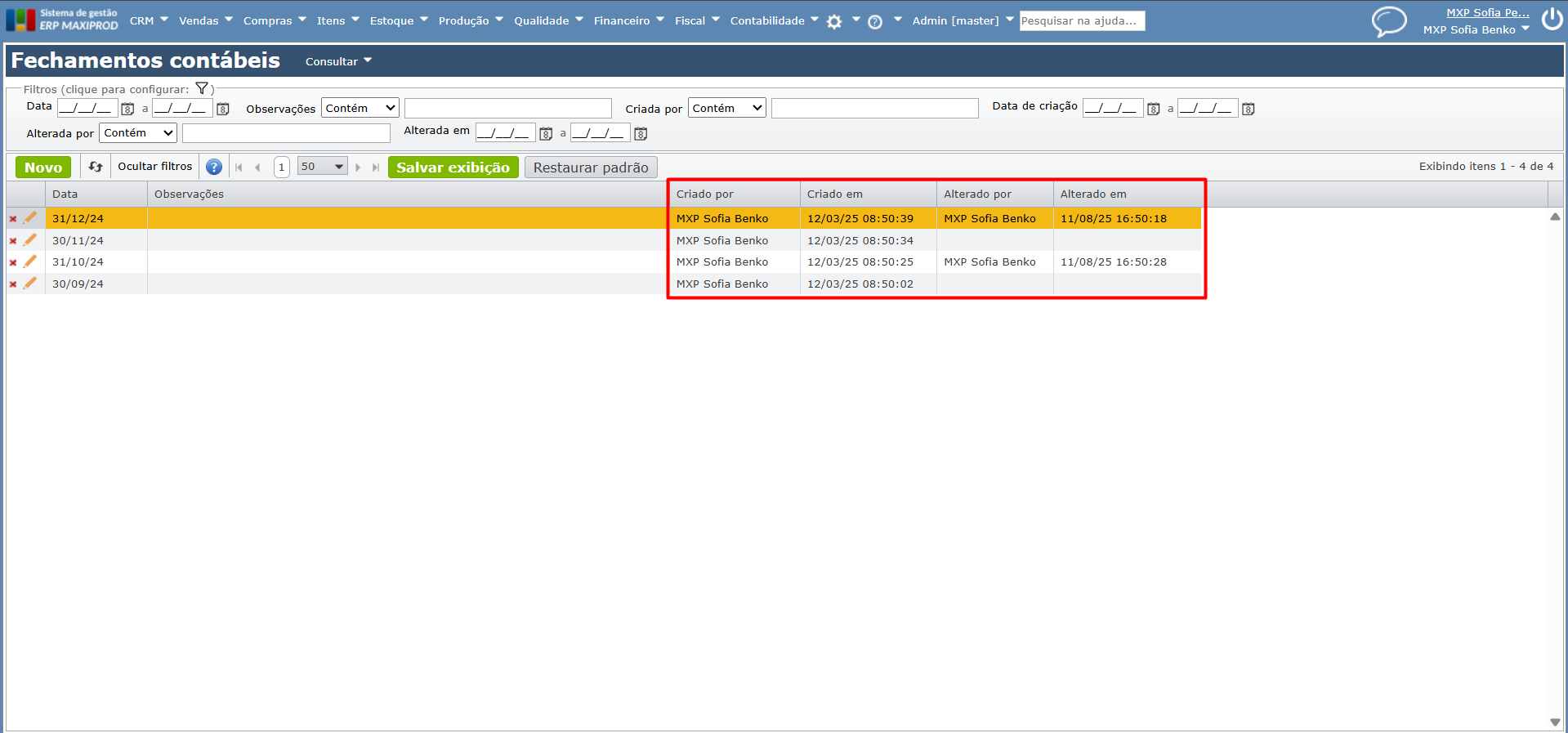Click the blue help icon in toolbar
The image size is (1568, 733).
pos(214,167)
